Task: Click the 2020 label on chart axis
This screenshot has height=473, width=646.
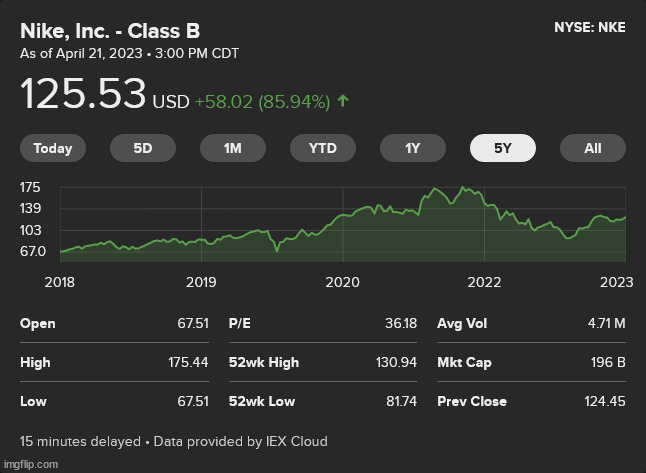Action: tap(342, 282)
